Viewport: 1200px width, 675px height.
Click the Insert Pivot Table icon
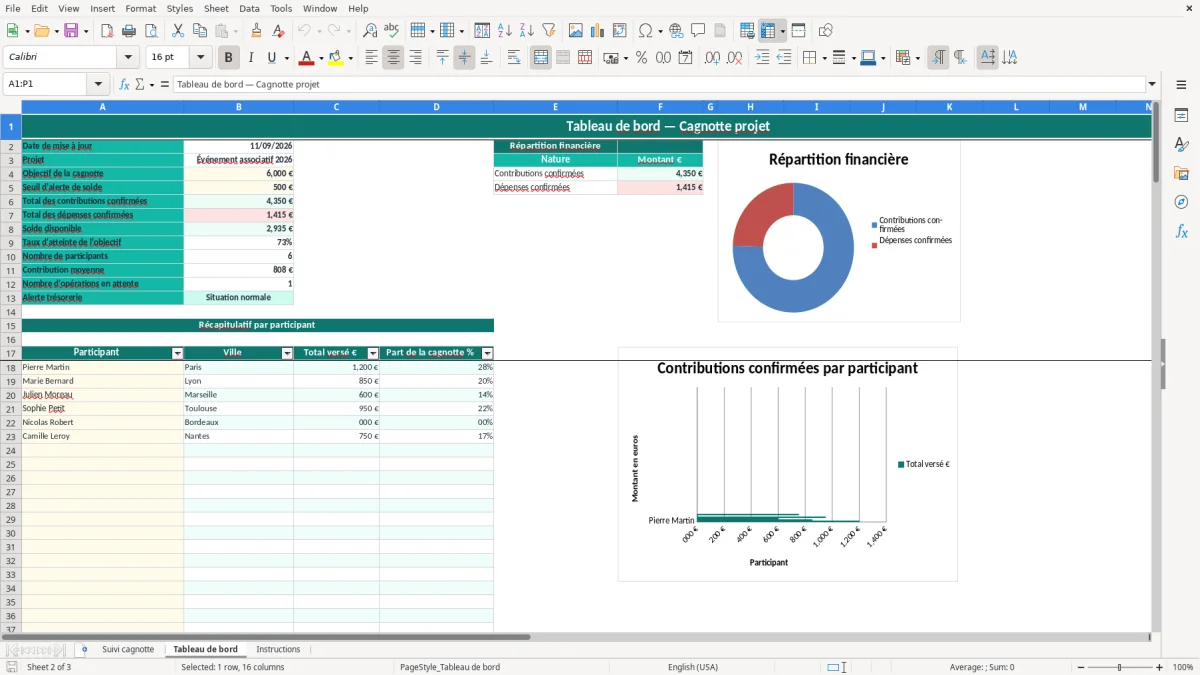pos(620,31)
